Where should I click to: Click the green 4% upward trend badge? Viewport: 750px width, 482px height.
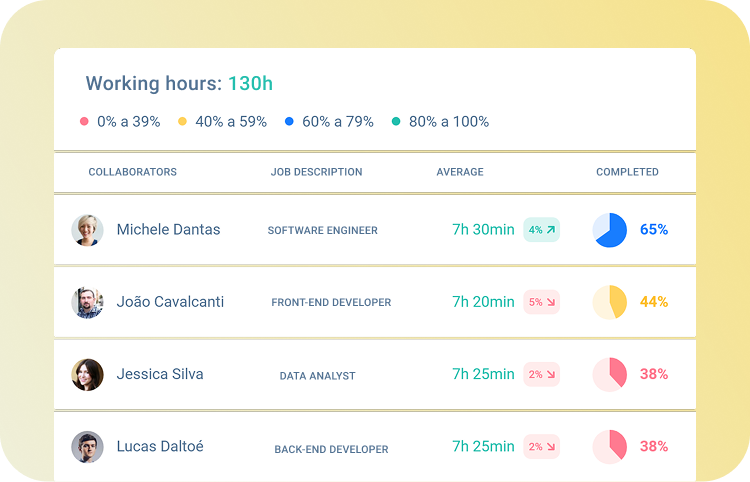pos(542,230)
